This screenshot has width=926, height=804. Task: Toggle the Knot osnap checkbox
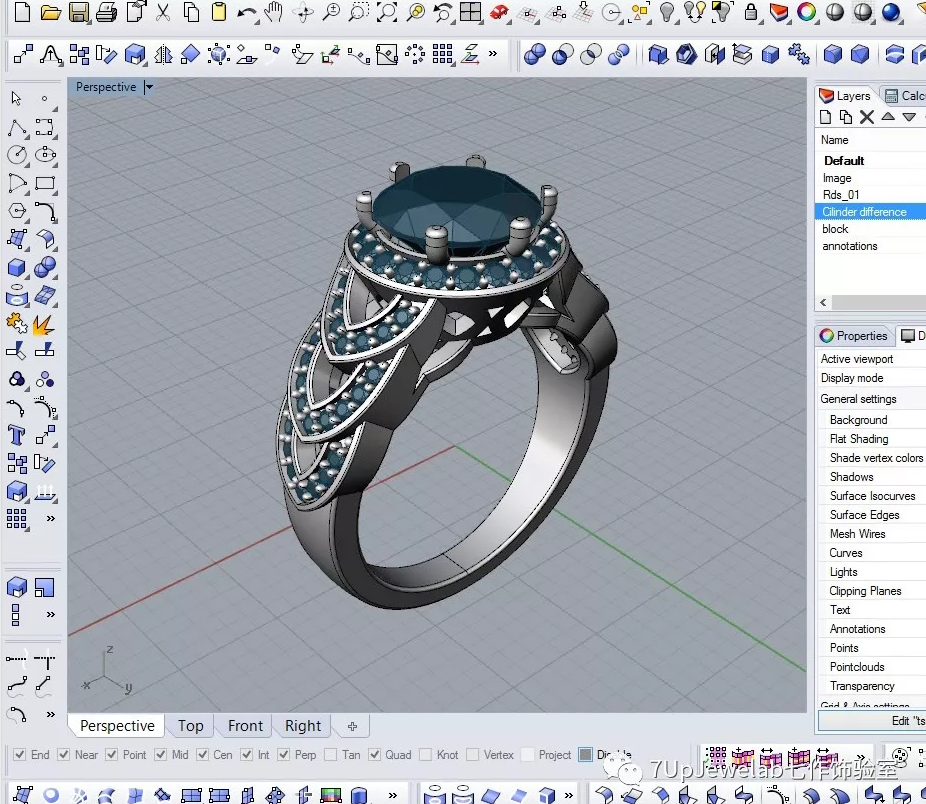pos(427,755)
